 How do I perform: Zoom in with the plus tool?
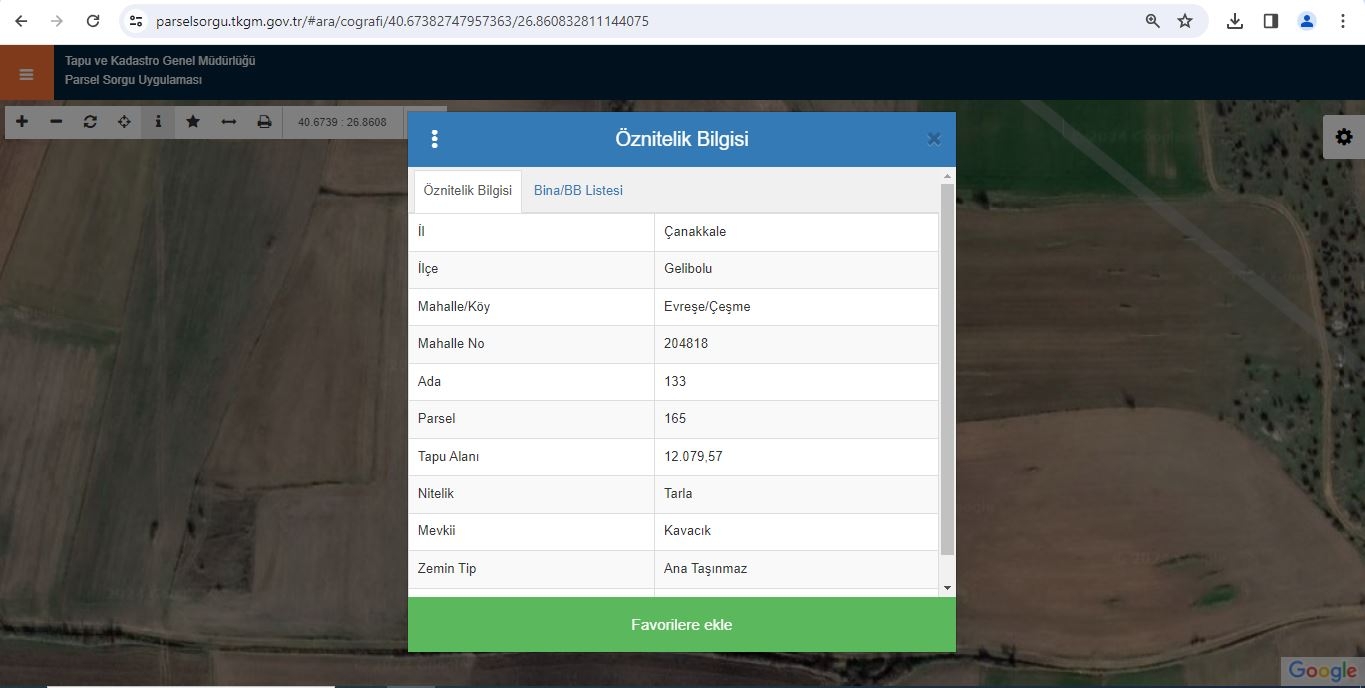click(22, 122)
